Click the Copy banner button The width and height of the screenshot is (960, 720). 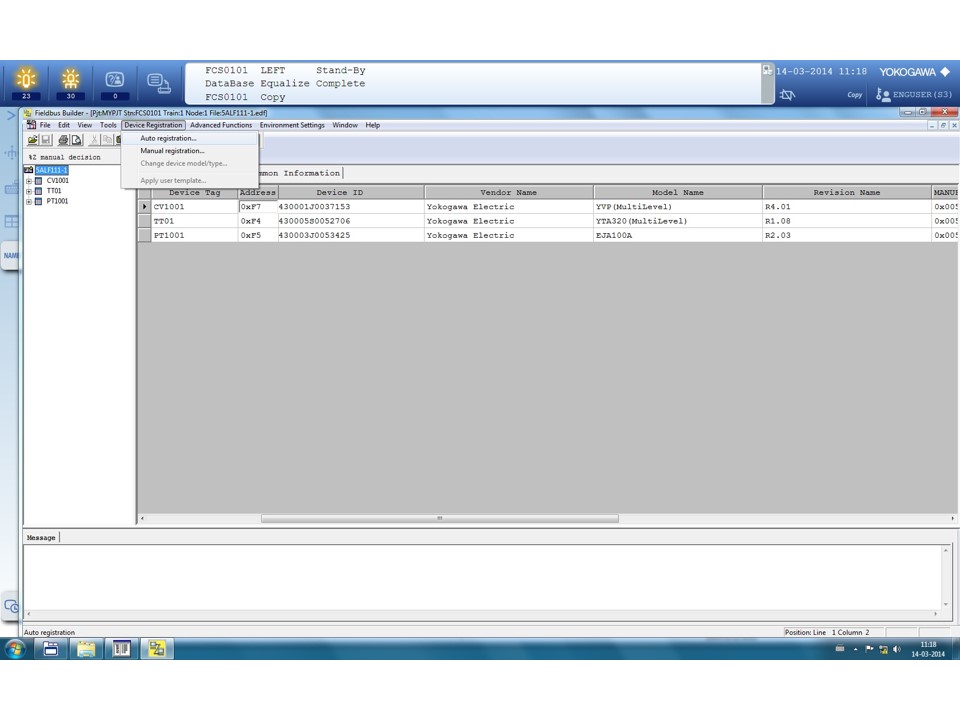click(x=855, y=94)
